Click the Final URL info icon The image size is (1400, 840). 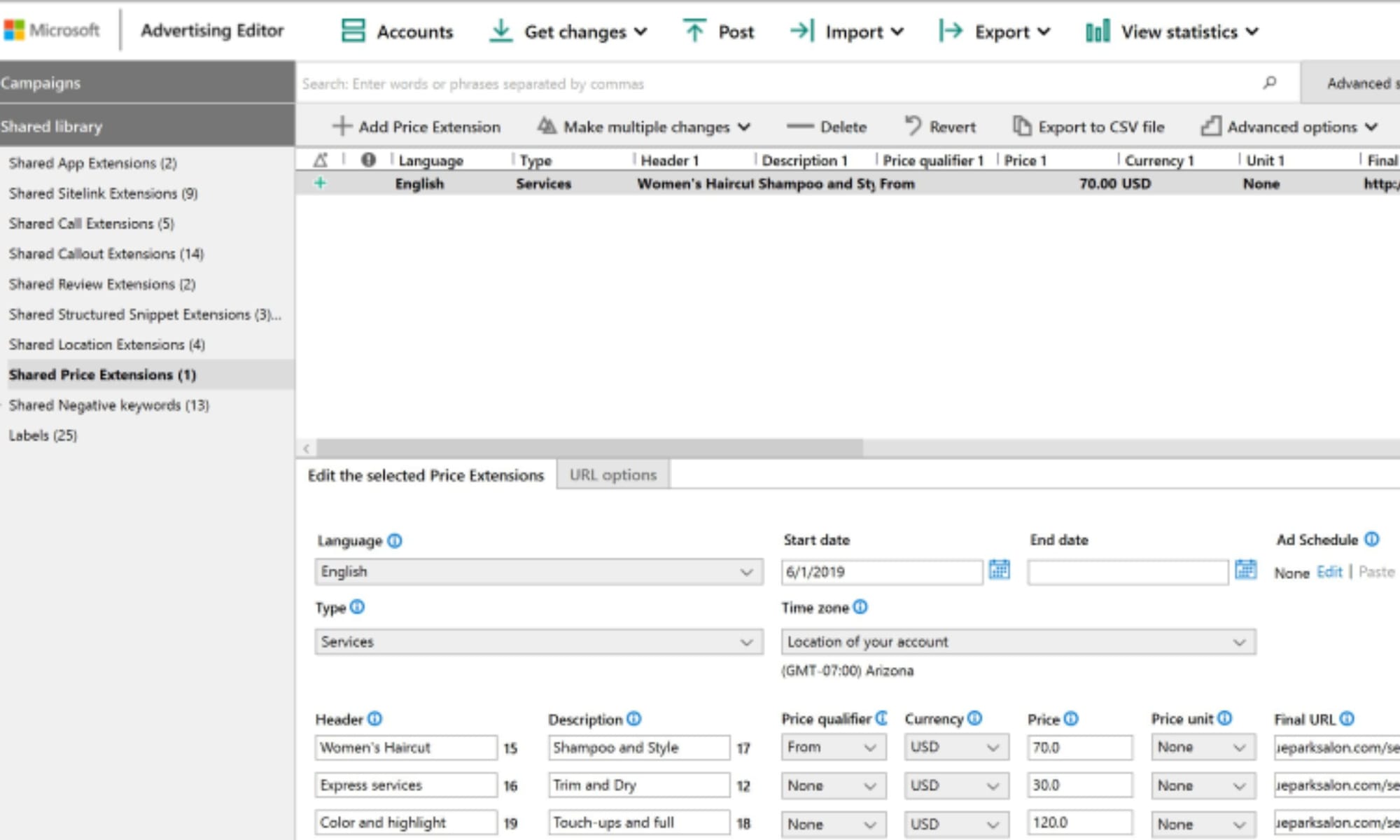pos(1347,719)
